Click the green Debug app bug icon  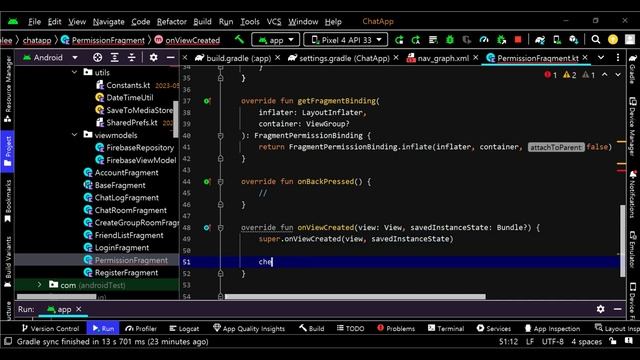(x=450, y=40)
